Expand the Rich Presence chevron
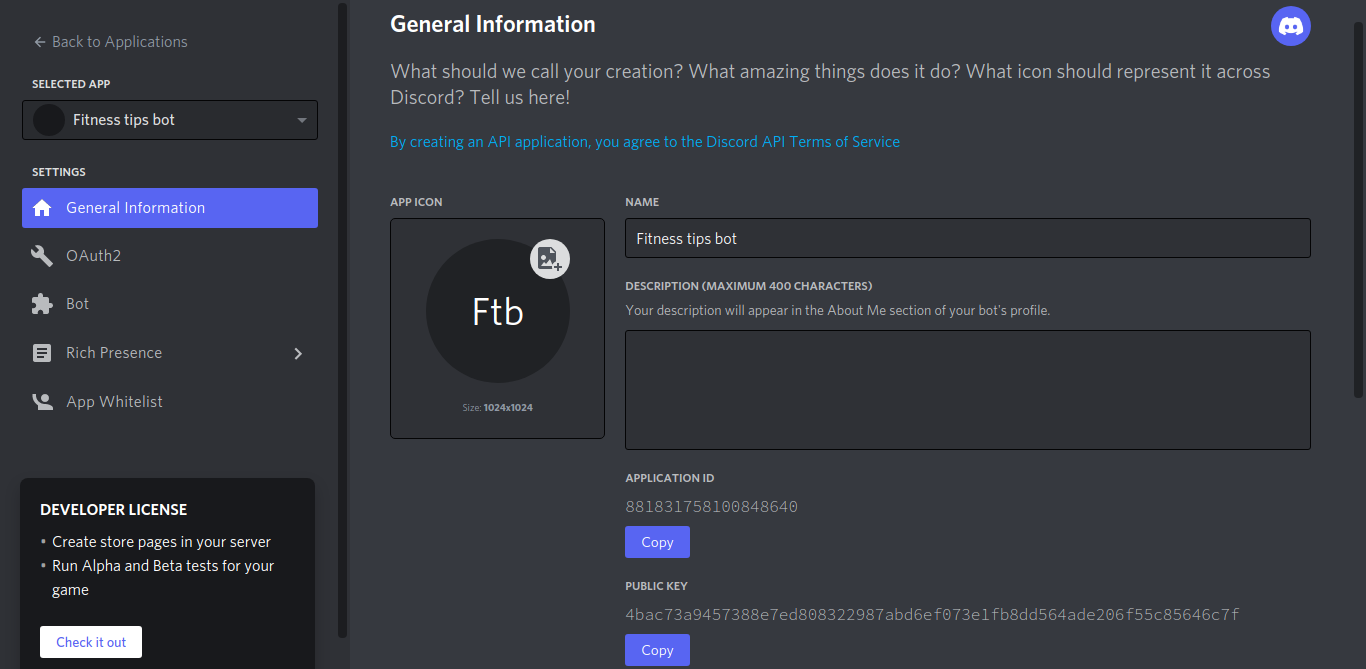Screen dimensions: 1366x669 pyautogui.click(x=298, y=353)
